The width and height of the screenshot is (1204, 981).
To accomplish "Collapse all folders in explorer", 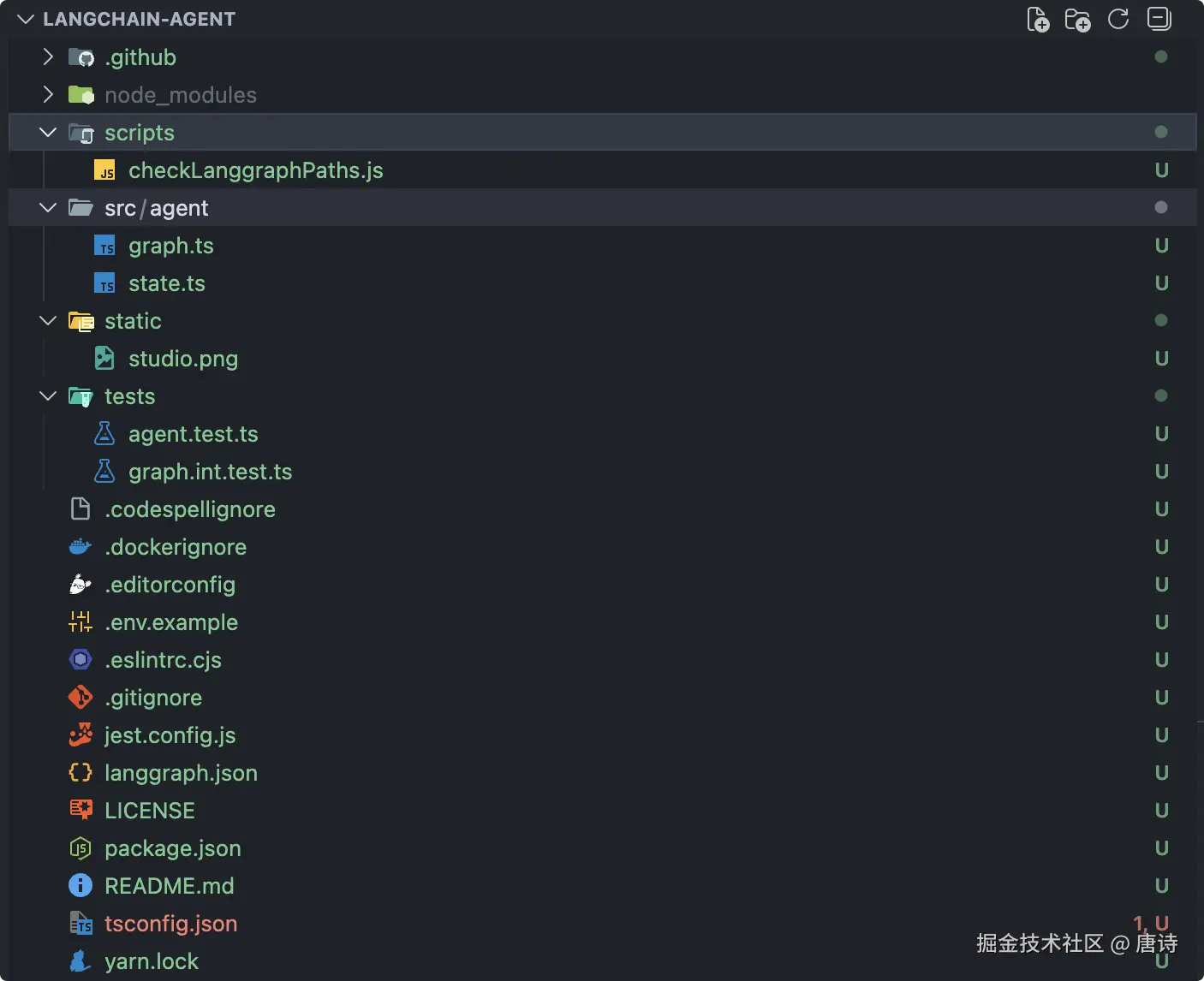I will (x=1159, y=19).
